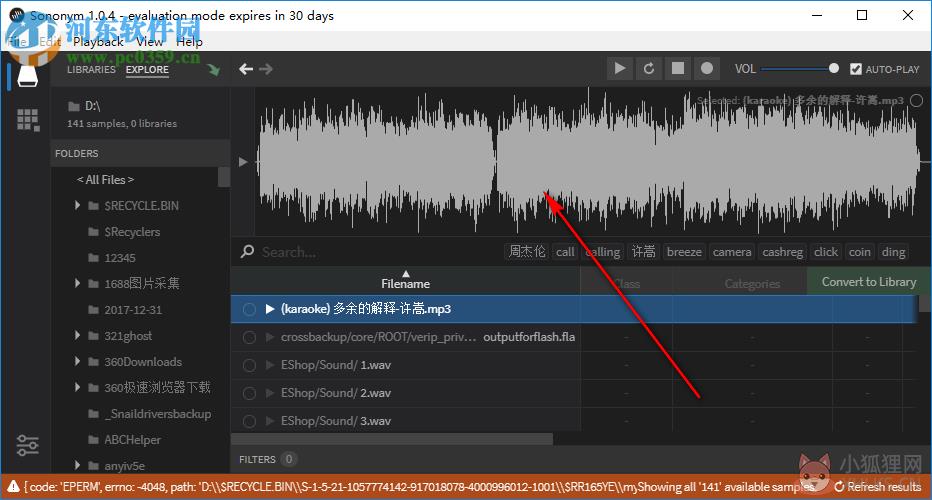Click the D:\ folder icon
The height and width of the screenshot is (500, 932).
(74, 106)
